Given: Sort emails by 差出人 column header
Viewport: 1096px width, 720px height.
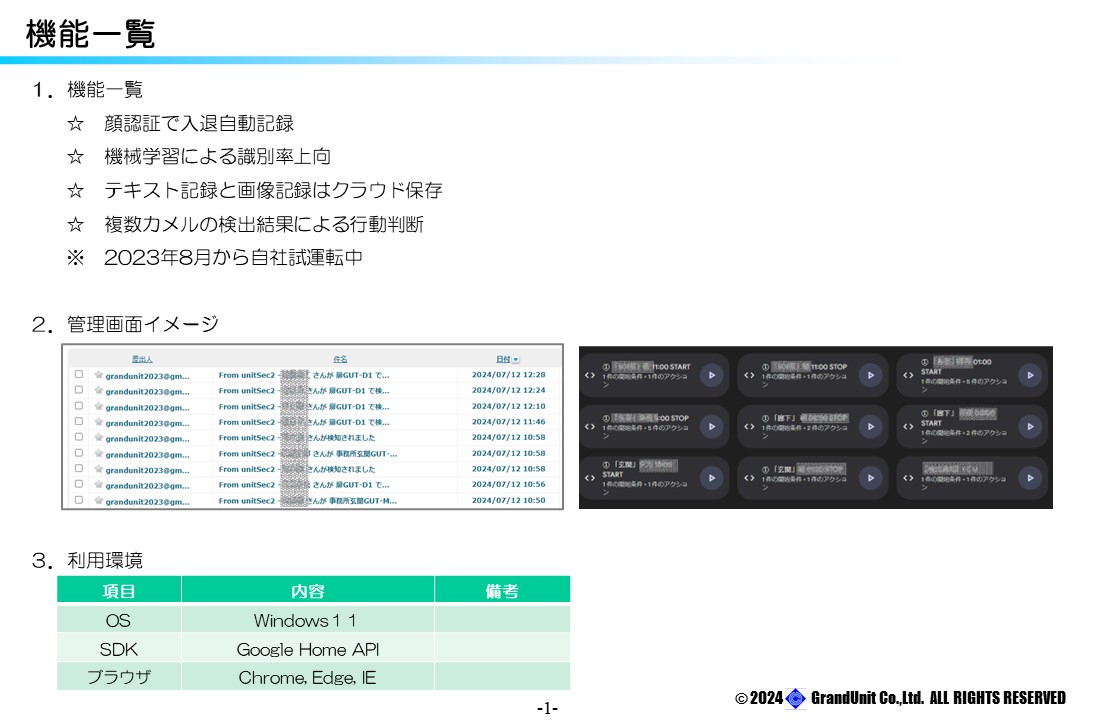Looking at the screenshot, I should 142,359.
